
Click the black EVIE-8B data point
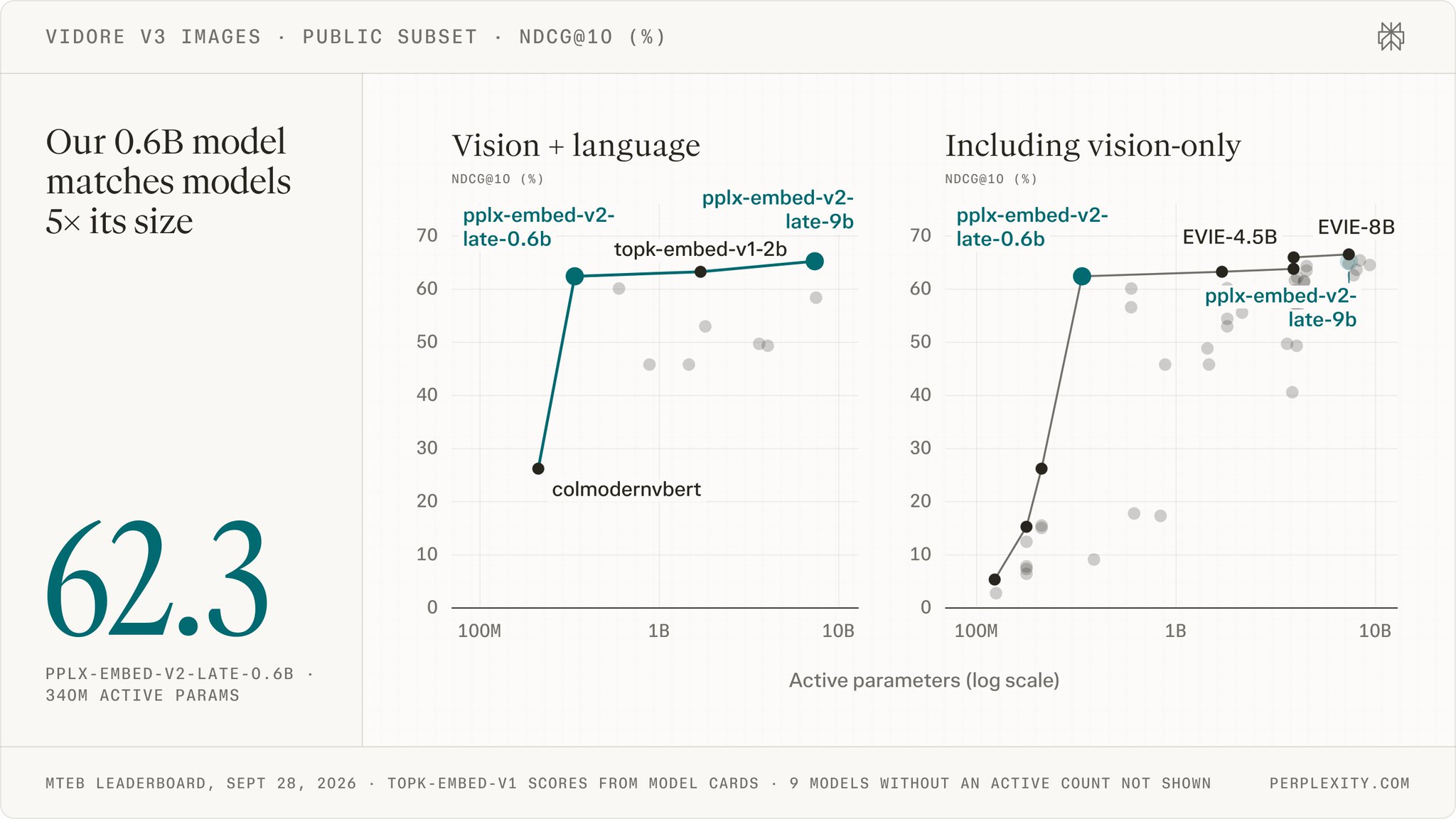click(x=1349, y=254)
